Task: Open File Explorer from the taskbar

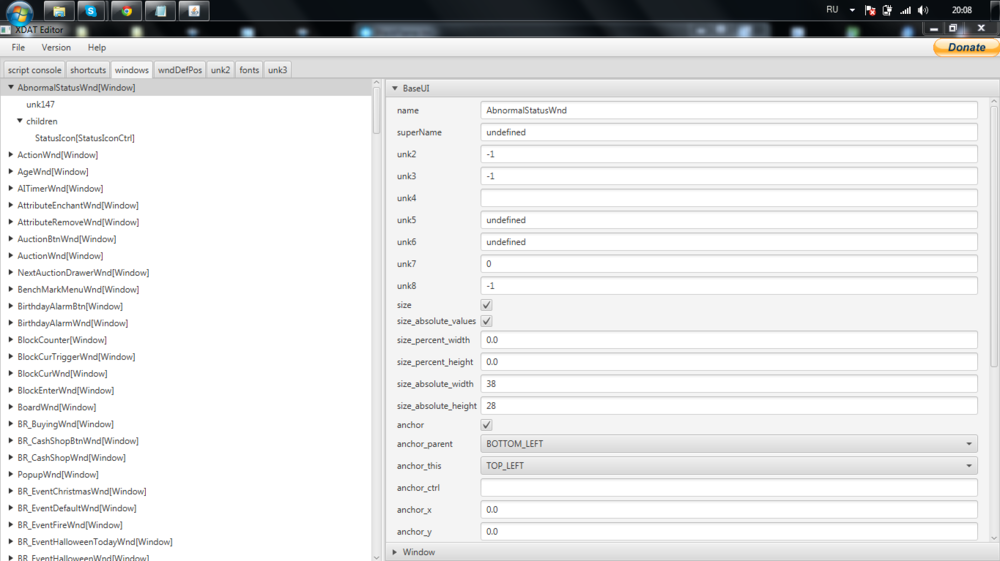Action: [59, 11]
